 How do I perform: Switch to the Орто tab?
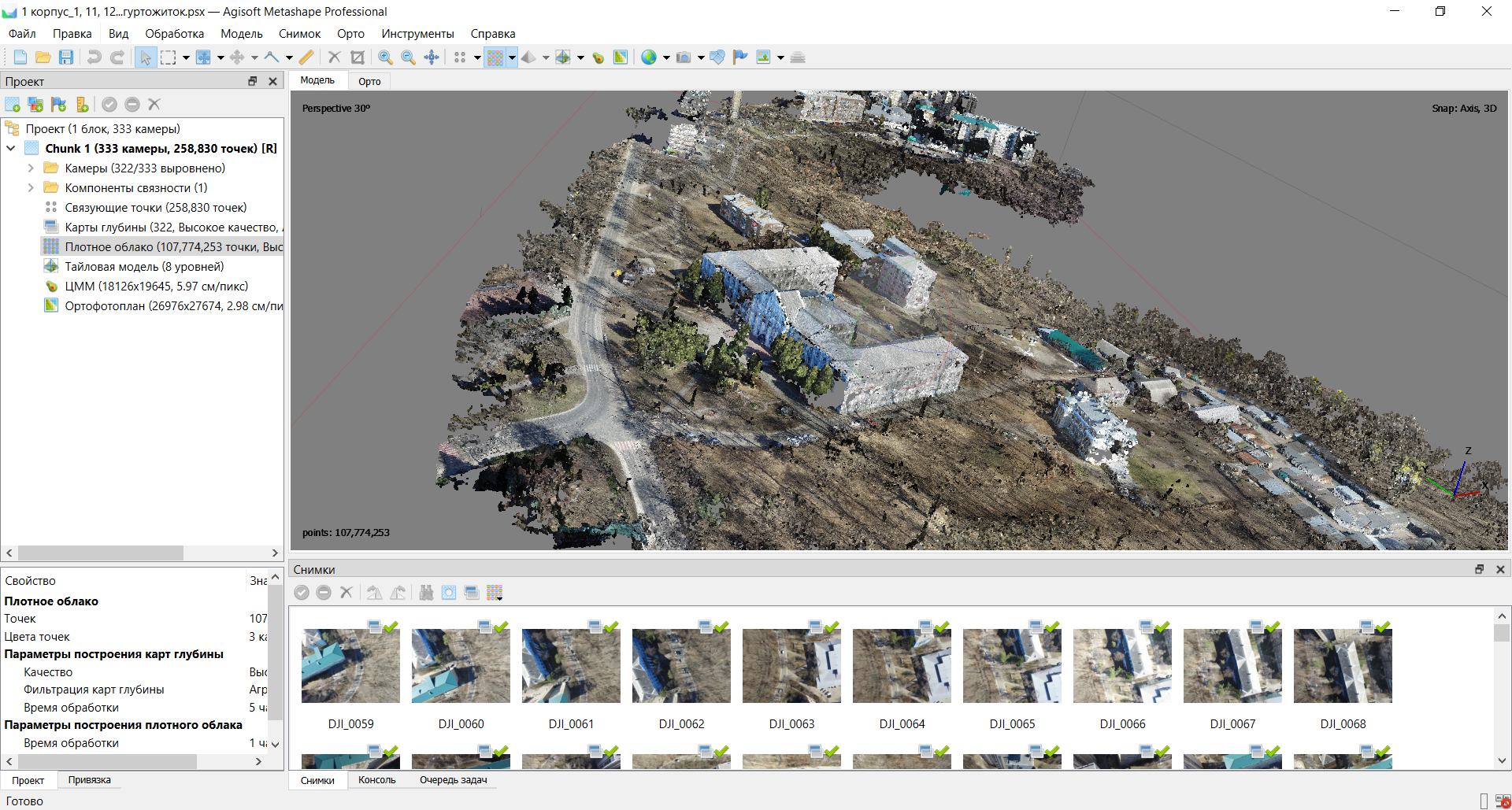pos(369,81)
